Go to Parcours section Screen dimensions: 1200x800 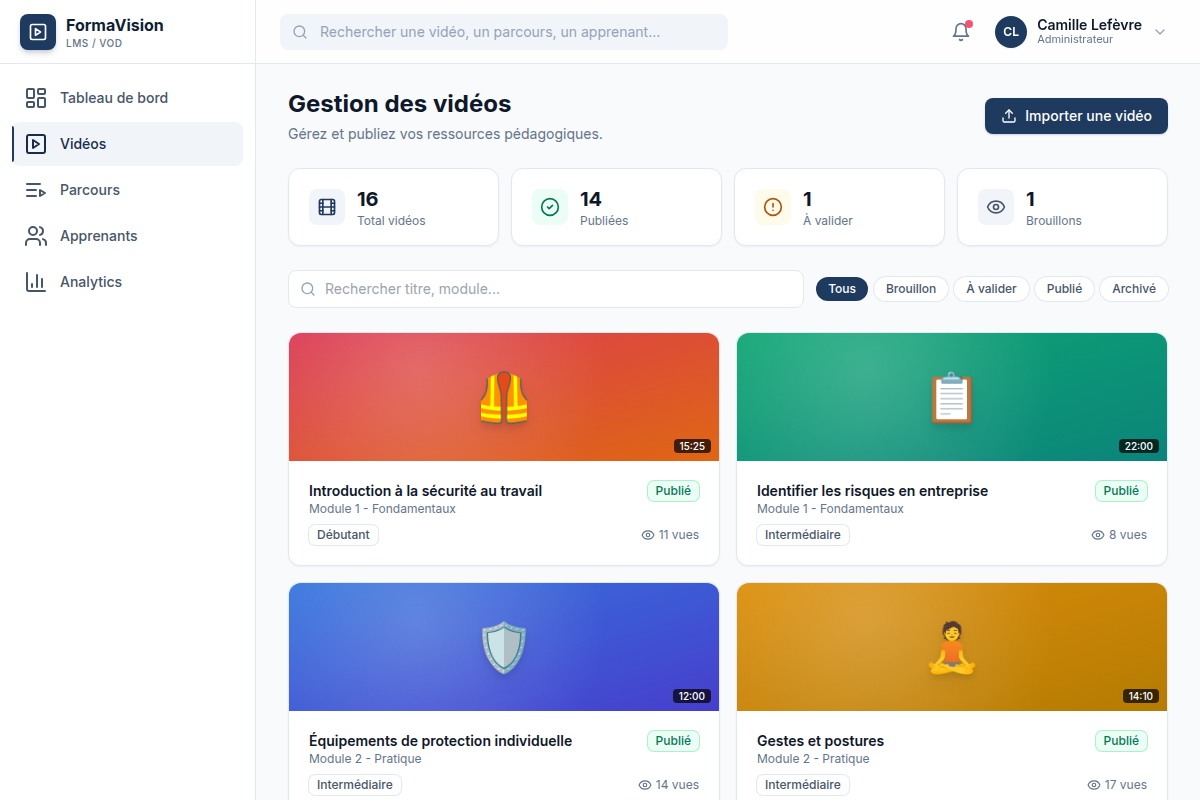coord(127,190)
